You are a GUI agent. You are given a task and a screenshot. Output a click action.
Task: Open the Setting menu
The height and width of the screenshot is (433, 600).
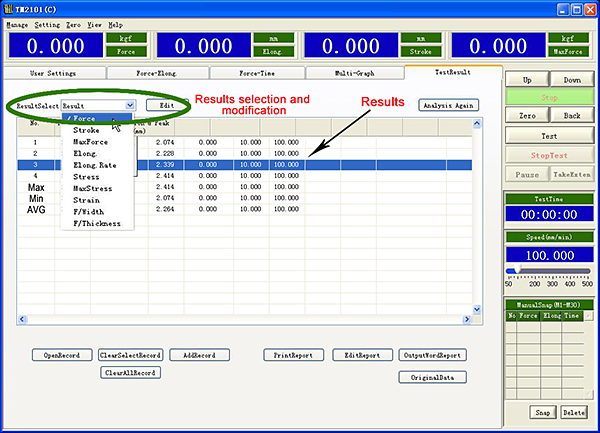point(47,22)
